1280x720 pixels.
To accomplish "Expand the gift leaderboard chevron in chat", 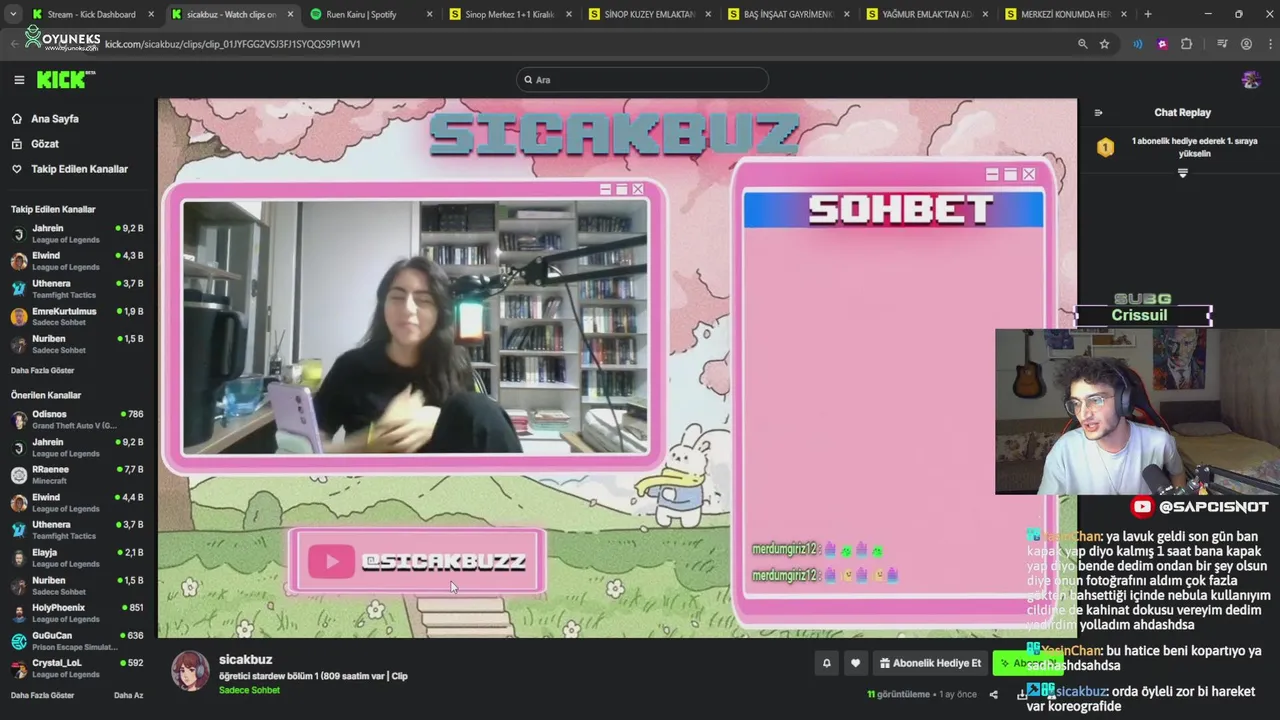I will coord(1183,173).
